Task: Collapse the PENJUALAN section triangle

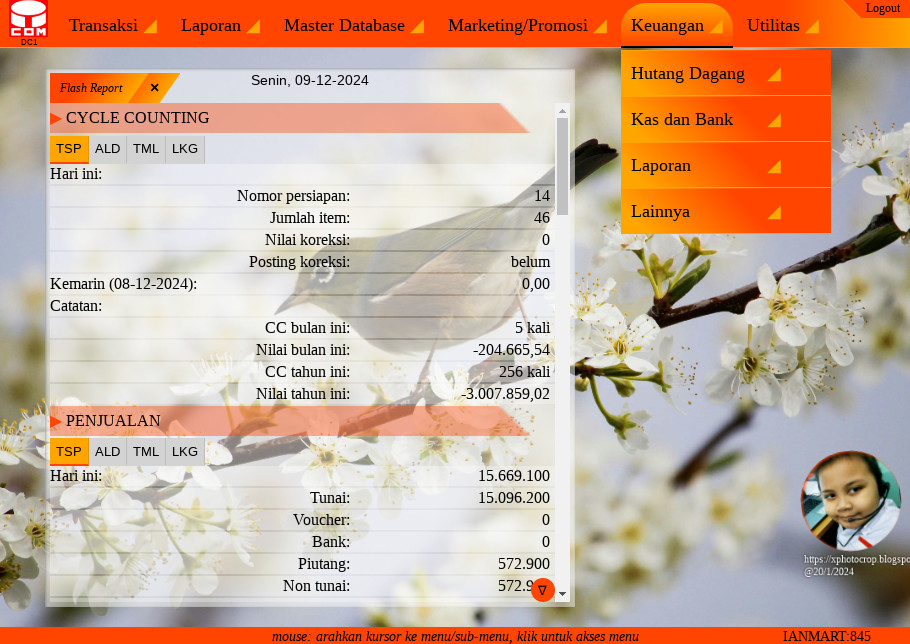Action: (x=56, y=421)
